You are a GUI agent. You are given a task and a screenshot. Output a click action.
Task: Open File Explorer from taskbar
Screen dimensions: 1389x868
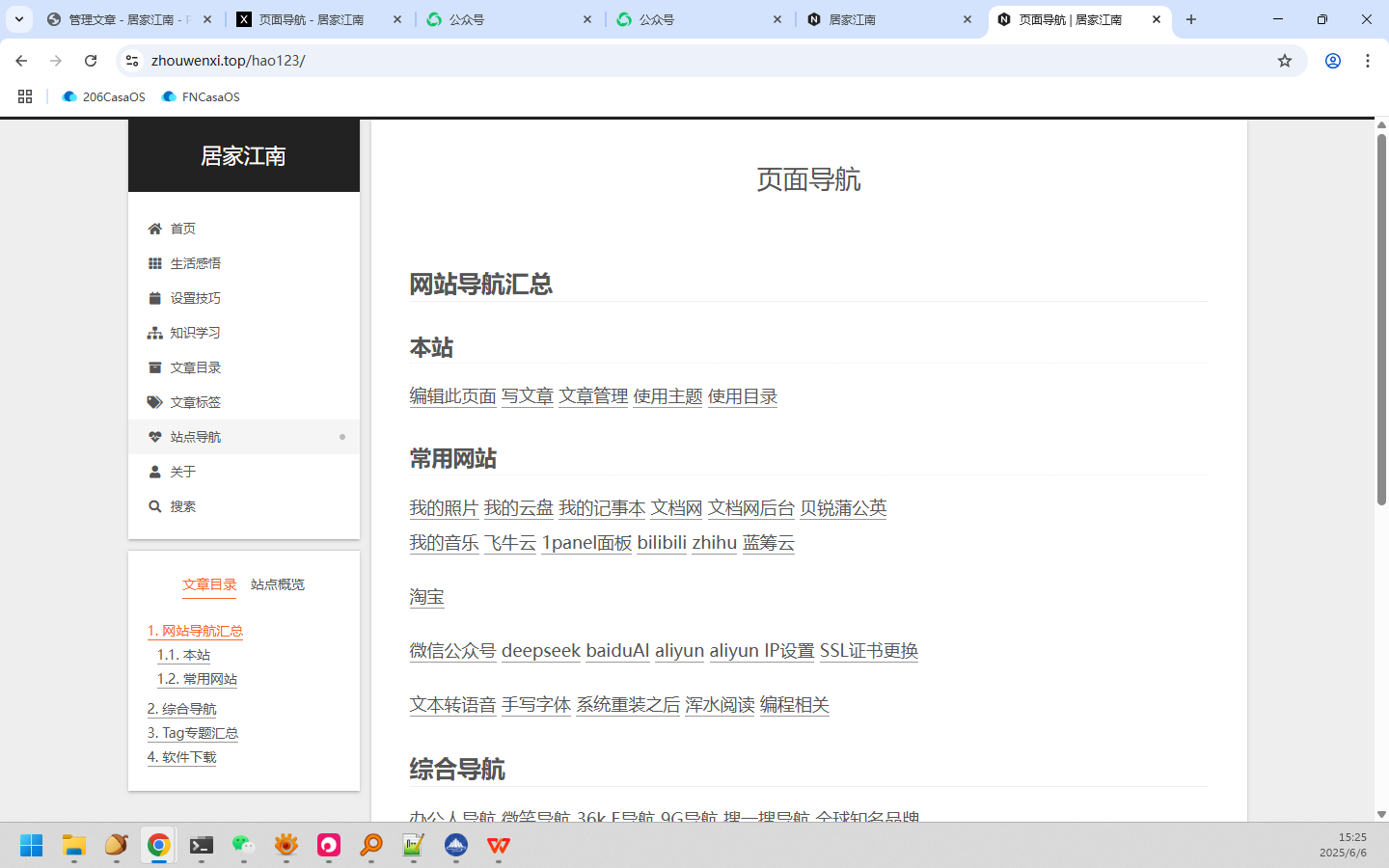(x=74, y=846)
